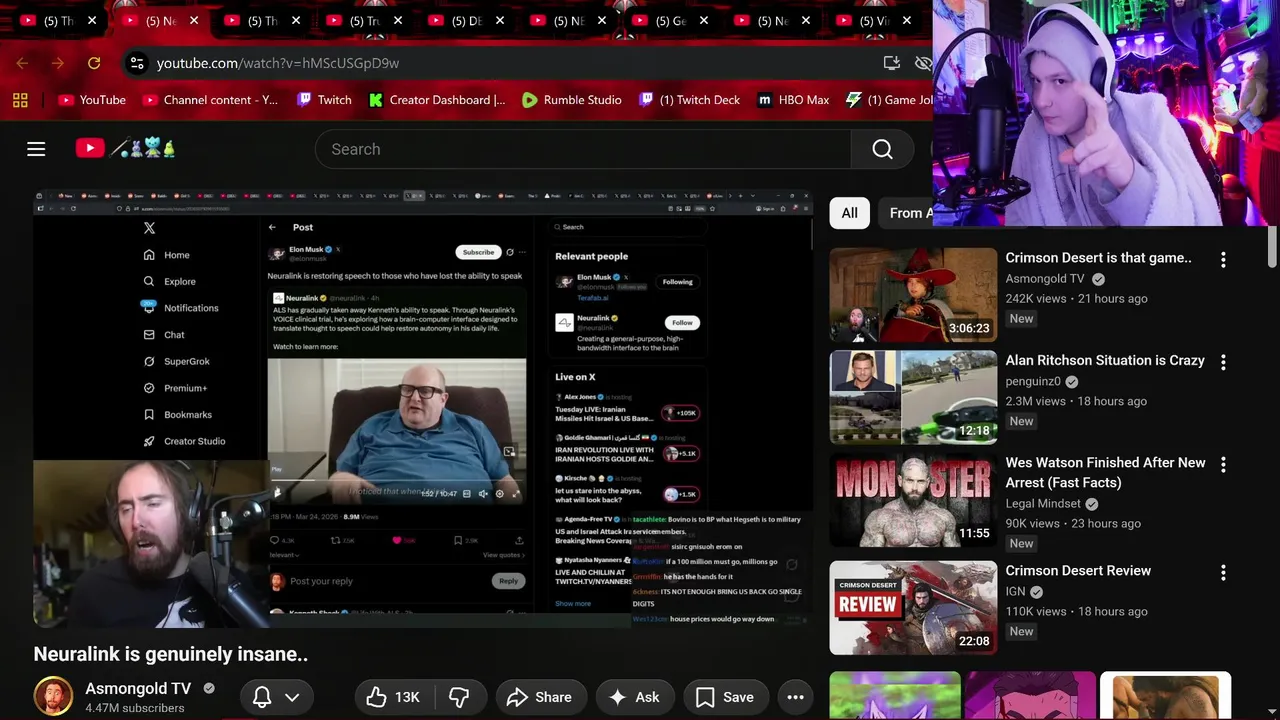Screen dimensions: 1280x720
Task: Click the address bar URL
Action: pos(278,63)
